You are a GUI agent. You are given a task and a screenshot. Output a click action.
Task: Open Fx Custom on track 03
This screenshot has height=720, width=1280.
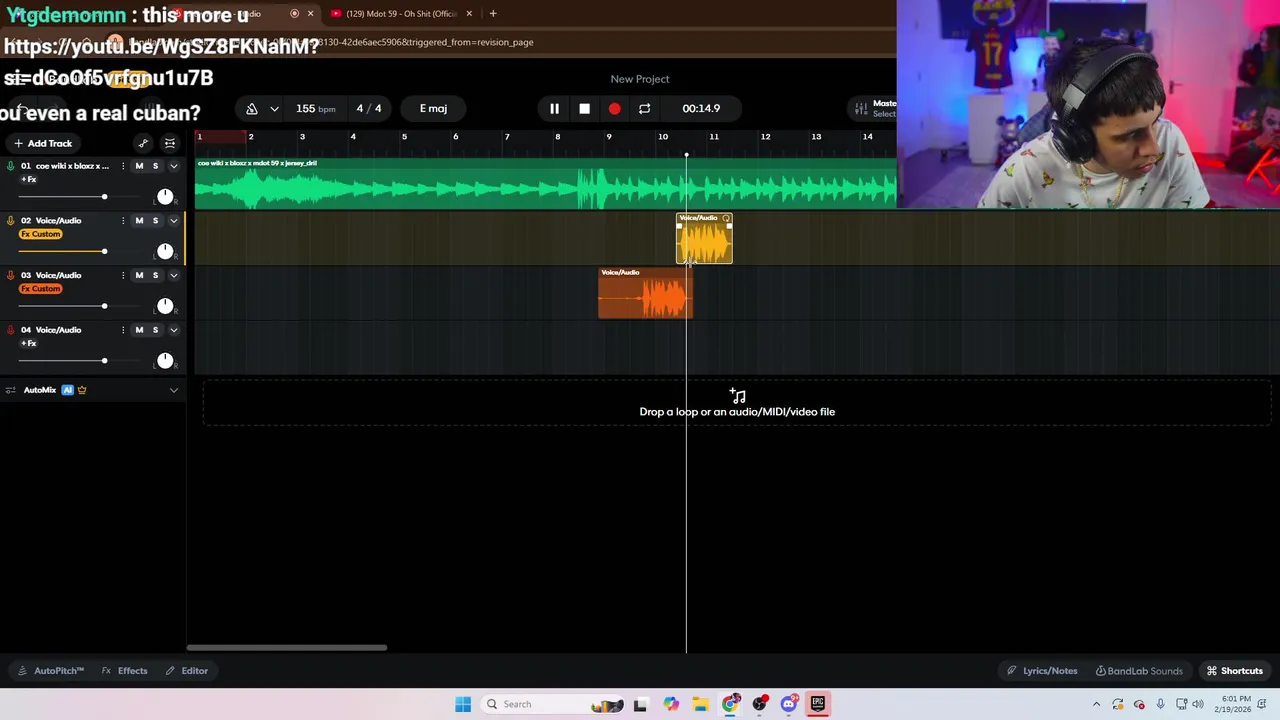pos(41,289)
